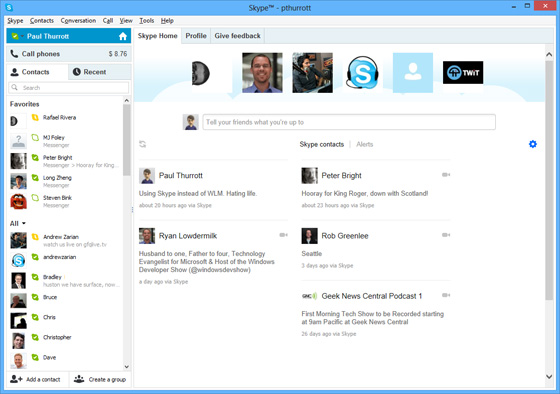
Task: Select Steven Bink contact
Action: tap(66, 201)
